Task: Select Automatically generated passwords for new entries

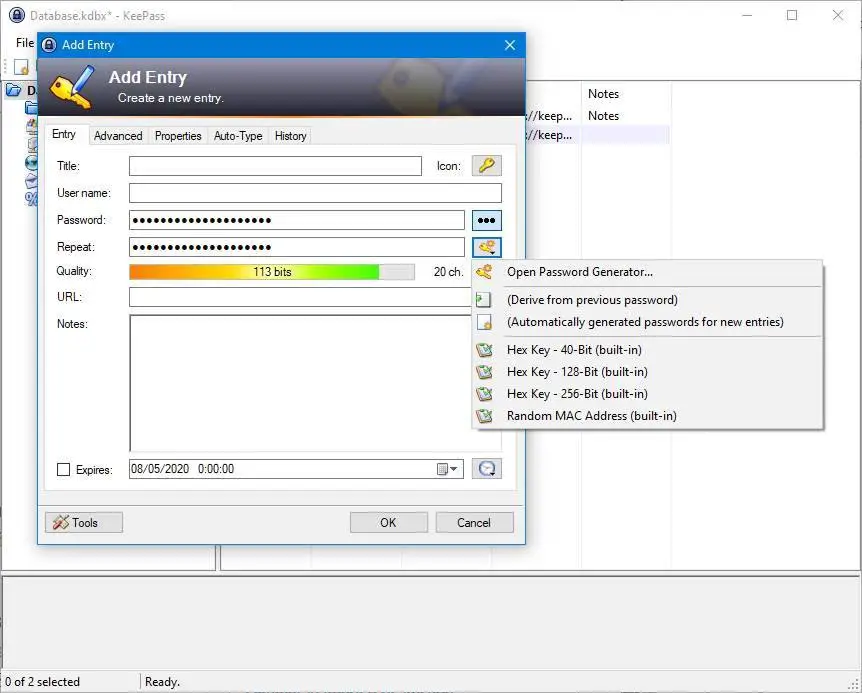Action: [x=645, y=321]
